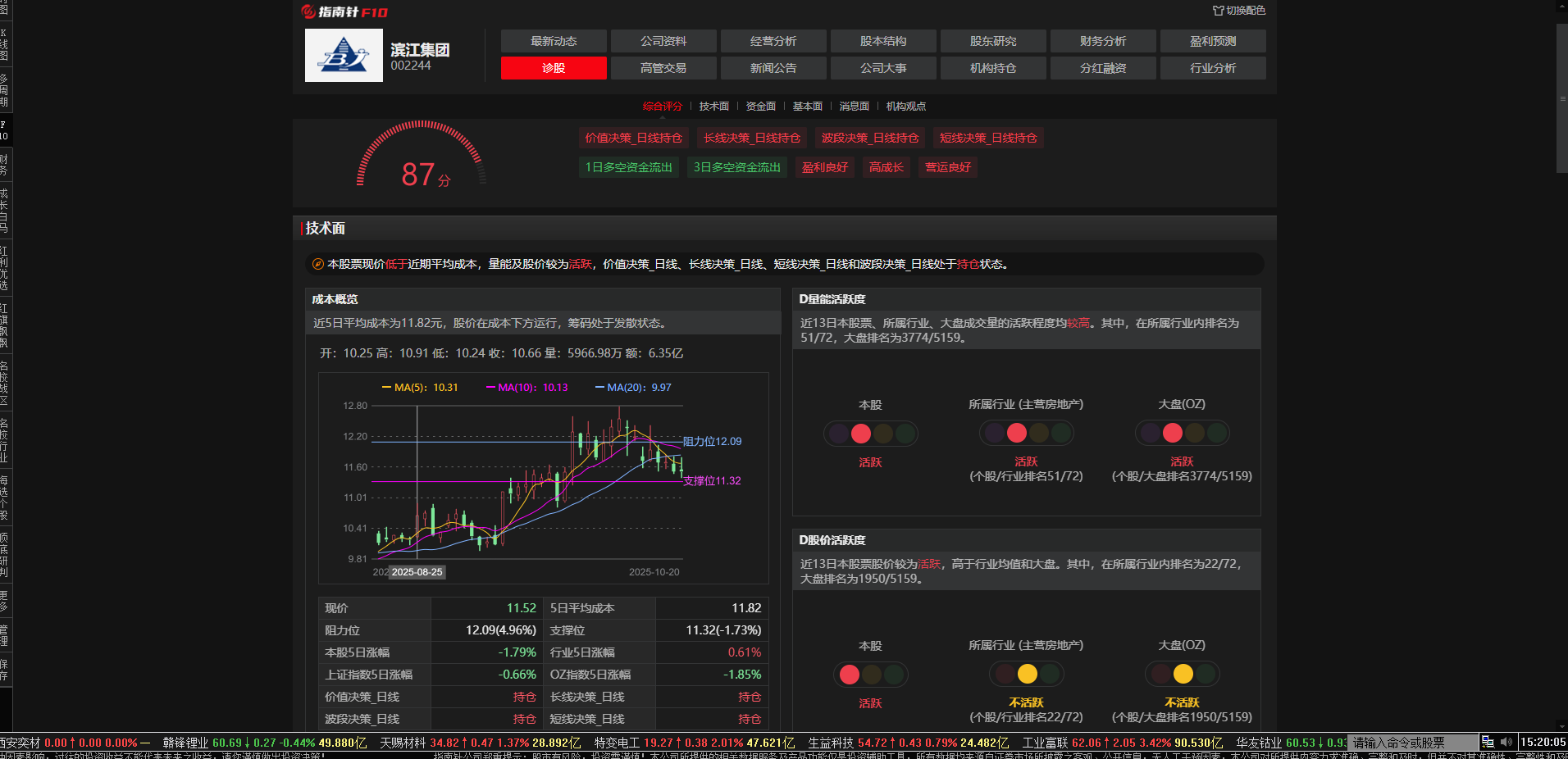
Task: Click the 价值决策_日线持仓 tag
Action: pos(634,138)
